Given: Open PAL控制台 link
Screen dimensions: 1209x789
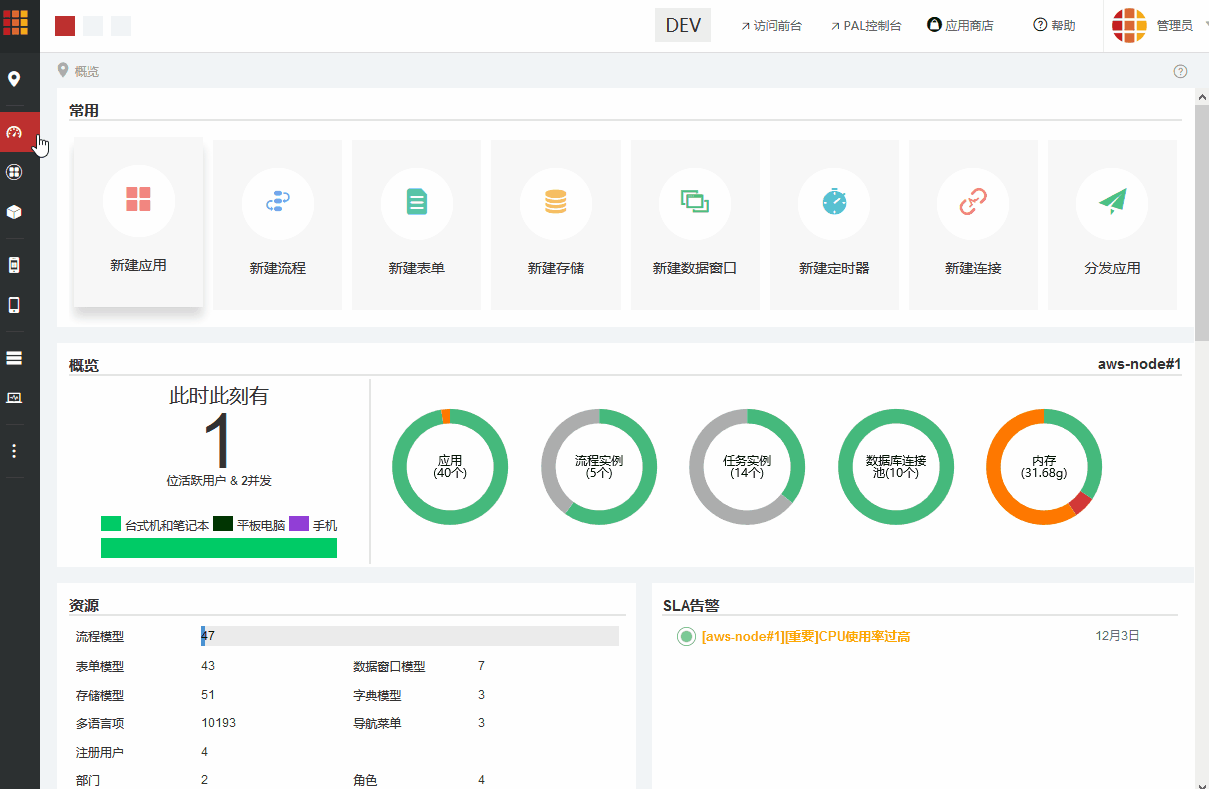Looking at the screenshot, I should (865, 26).
